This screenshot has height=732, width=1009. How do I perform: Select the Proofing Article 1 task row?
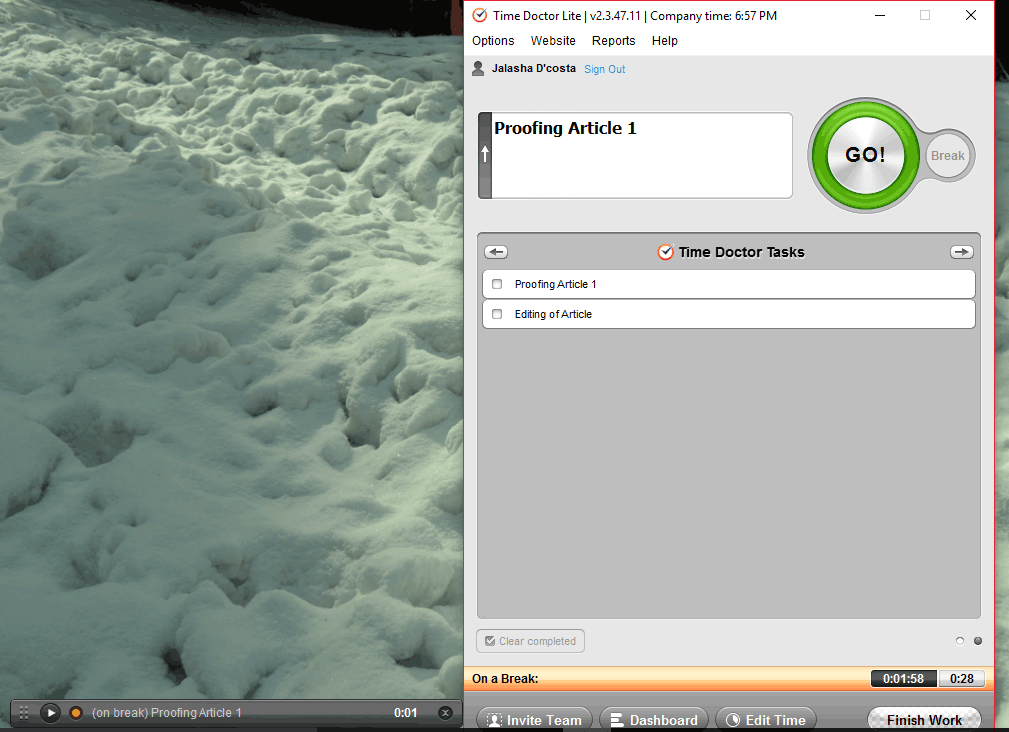pyautogui.click(x=728, y=284)
